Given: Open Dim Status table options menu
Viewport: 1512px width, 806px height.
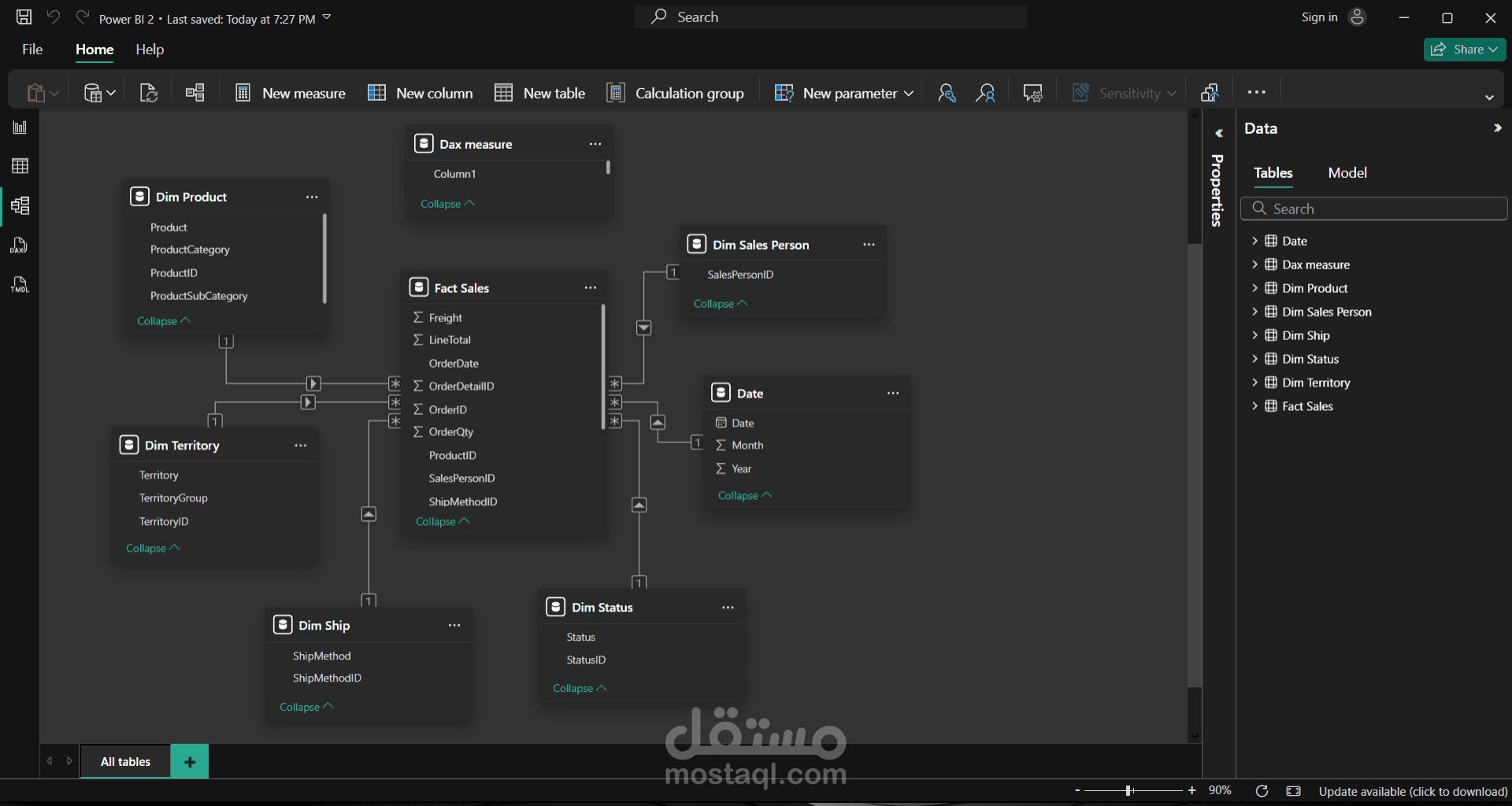Looking at the screenshot, I should pyautogui.click(x=728, y=608).
